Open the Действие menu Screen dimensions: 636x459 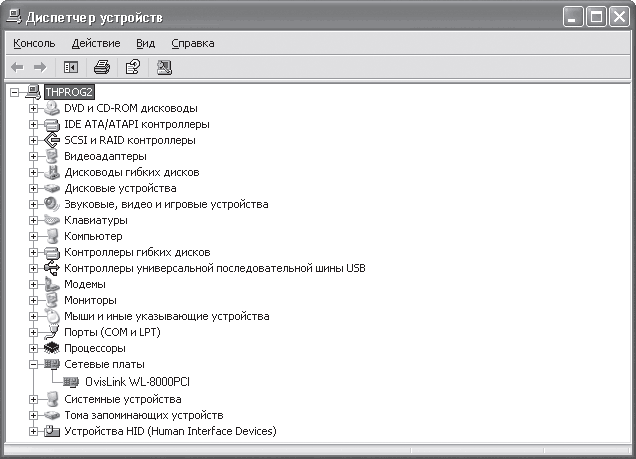pyautogui.click(x=96, y=43)
